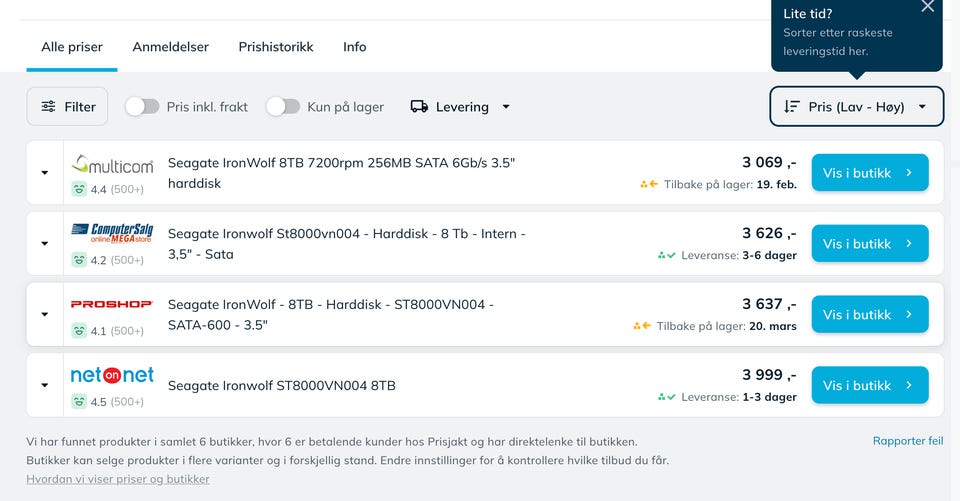This screenshot has width=960, height=501.
Task: Enable 'Kun på lager' switch
Action: coord(283,107)
